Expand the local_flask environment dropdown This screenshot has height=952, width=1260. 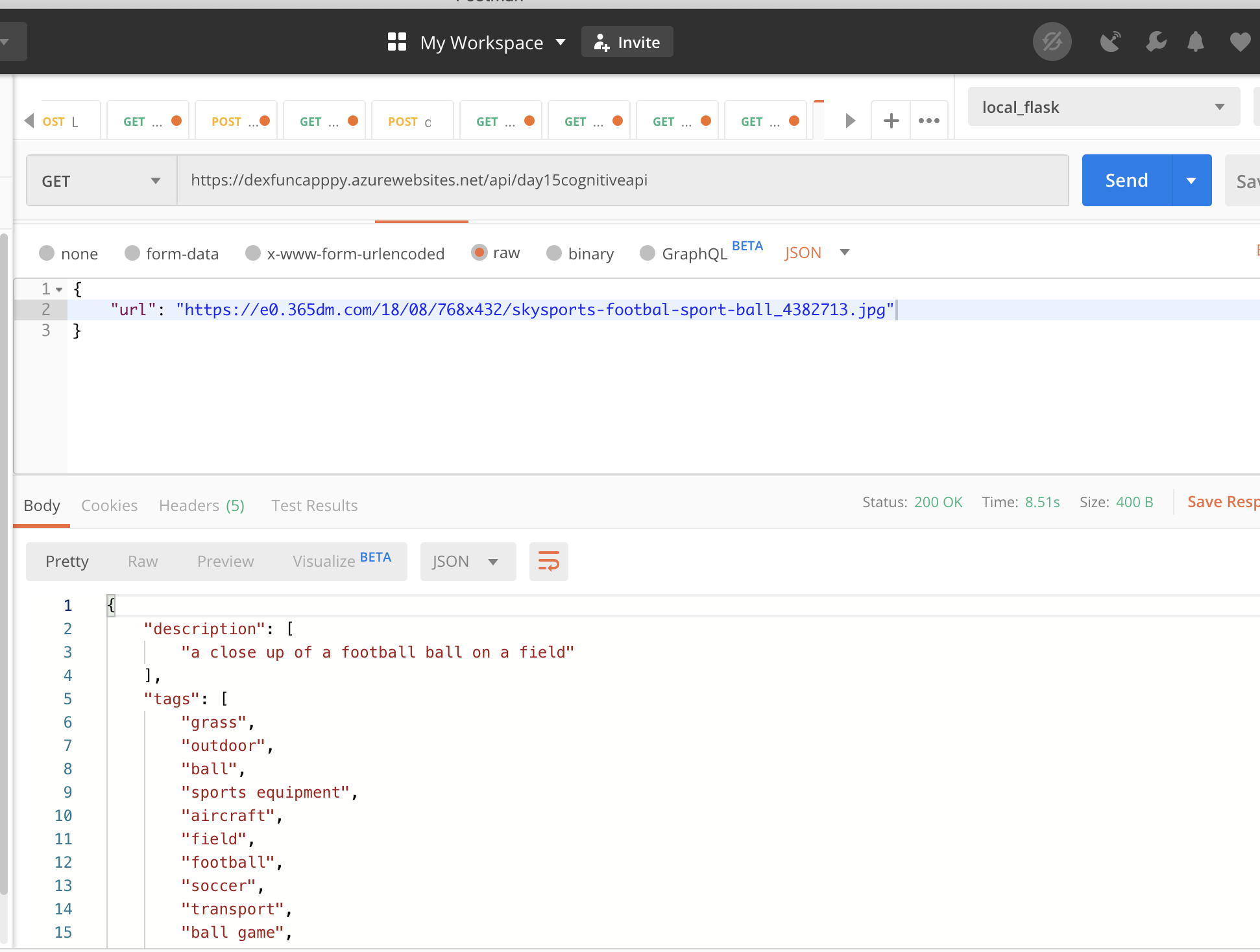click(x=1103, y=107)
